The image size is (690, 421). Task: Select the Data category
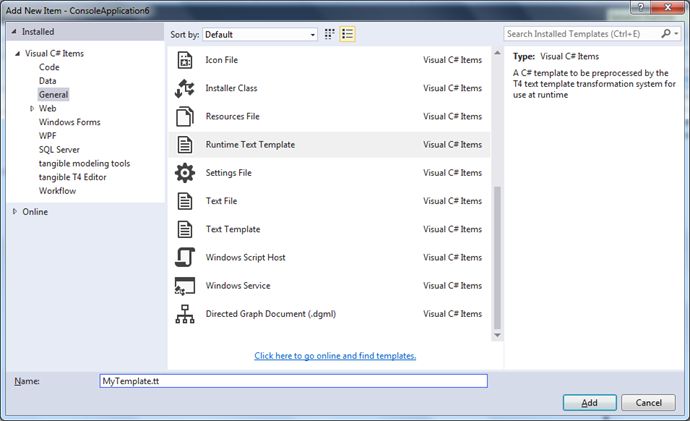48,81
